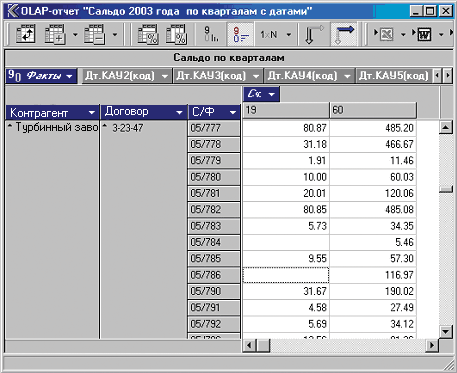Click the horizontal scrollbar thumb
The height and width of the screenshot is (373, 457).
pos(263,345)
